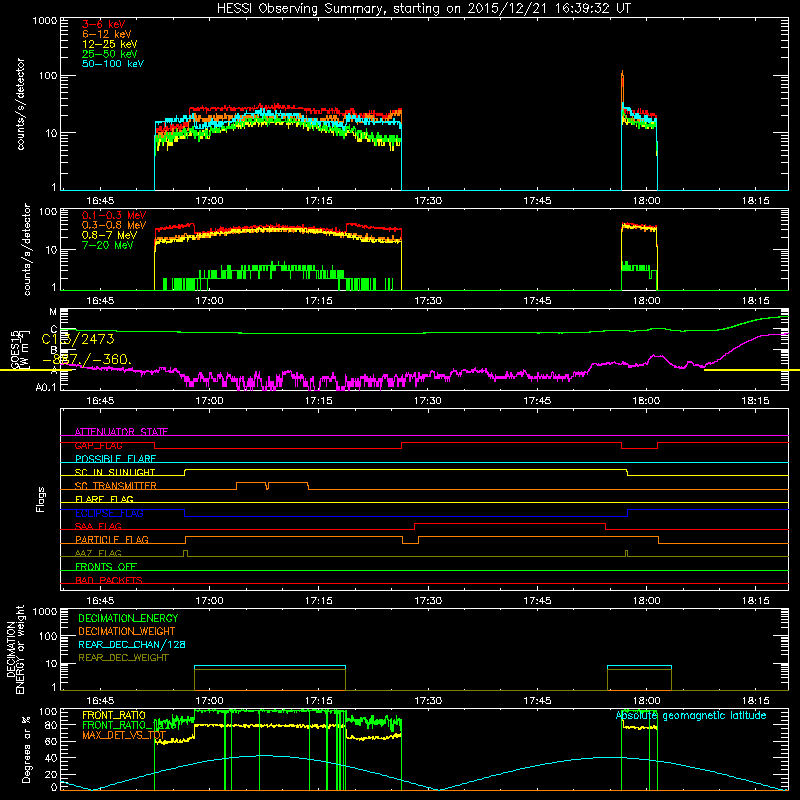Click 17:45 tick label under the decimation panel

coord(537,701)
